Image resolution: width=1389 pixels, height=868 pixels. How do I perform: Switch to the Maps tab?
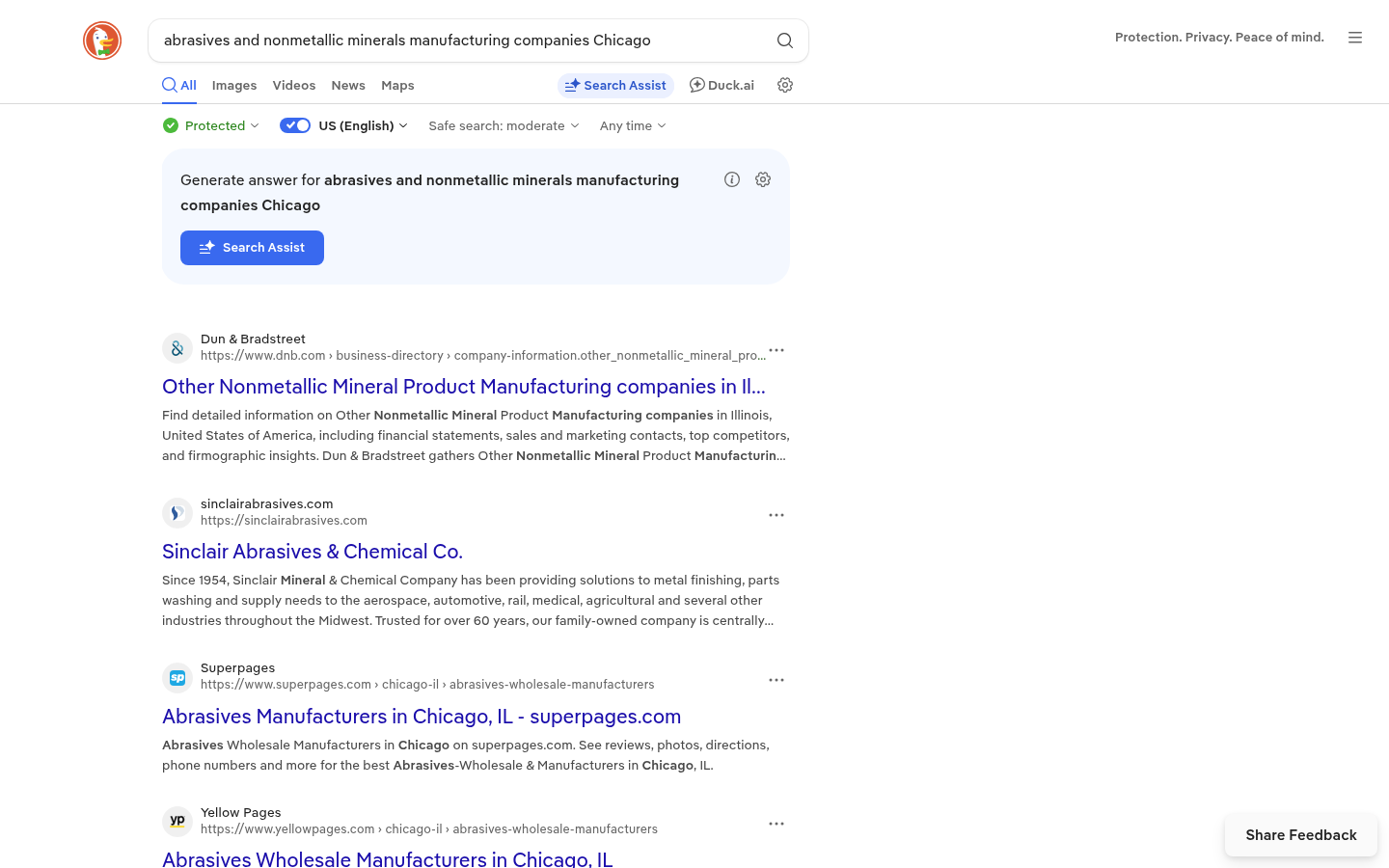tap(397, 85)
